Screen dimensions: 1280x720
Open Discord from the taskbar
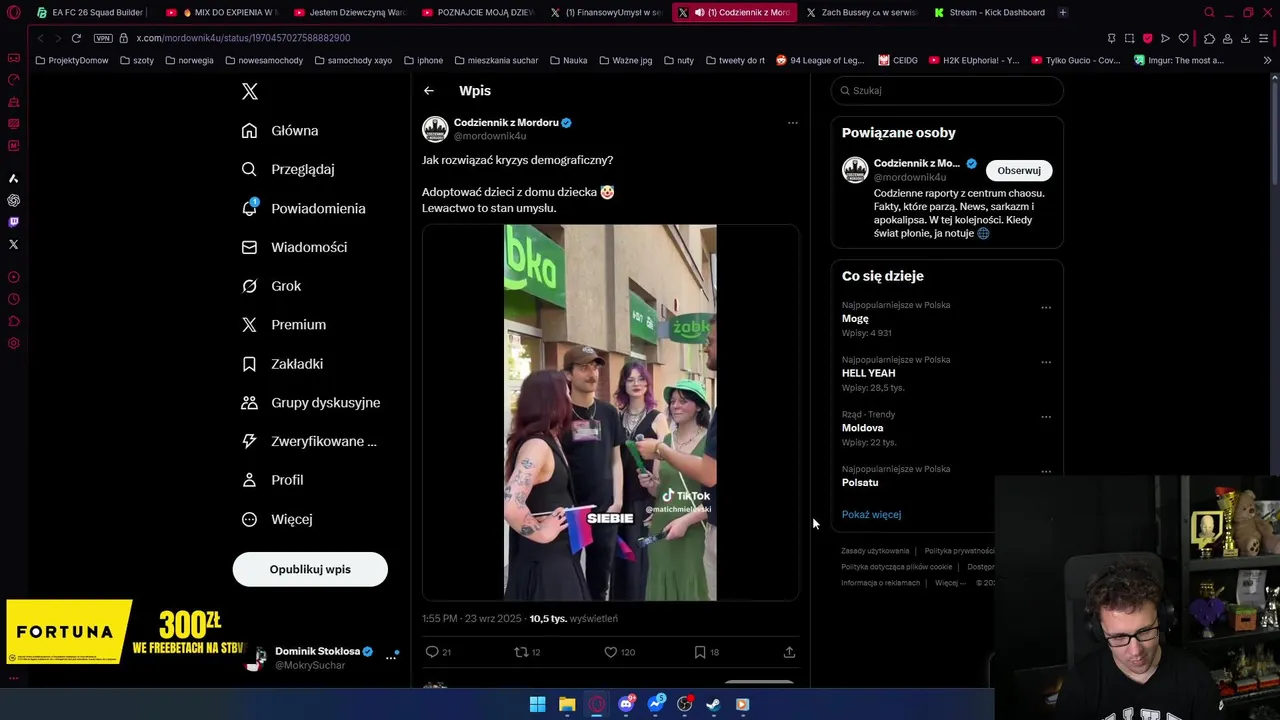coord(626,704)
